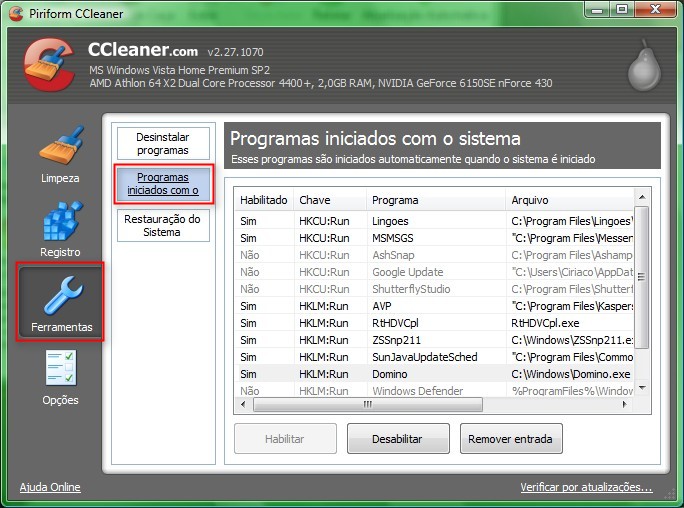Click the Piriform pear icon

pyautogui.click(x=644, y=65)
